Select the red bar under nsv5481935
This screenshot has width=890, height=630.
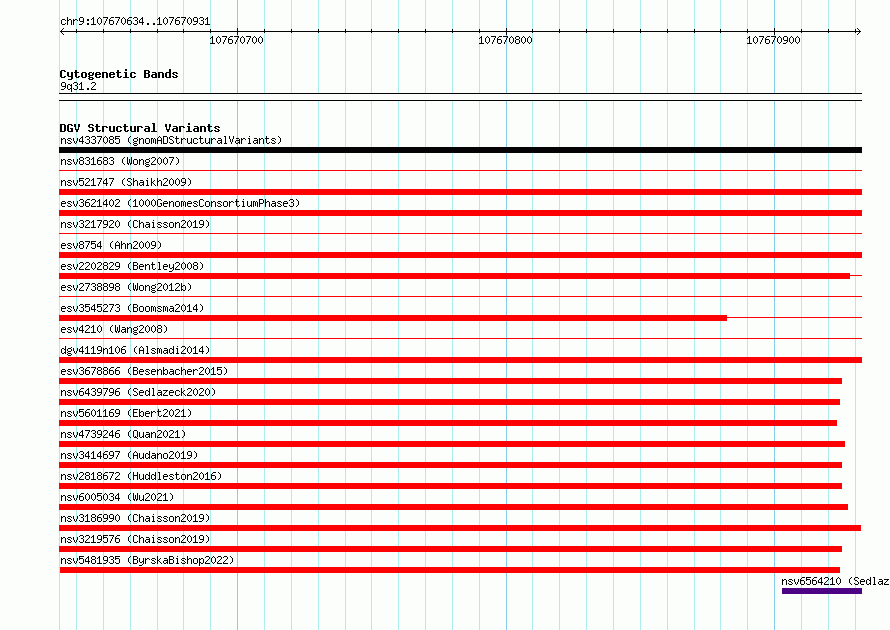(450, 570)
